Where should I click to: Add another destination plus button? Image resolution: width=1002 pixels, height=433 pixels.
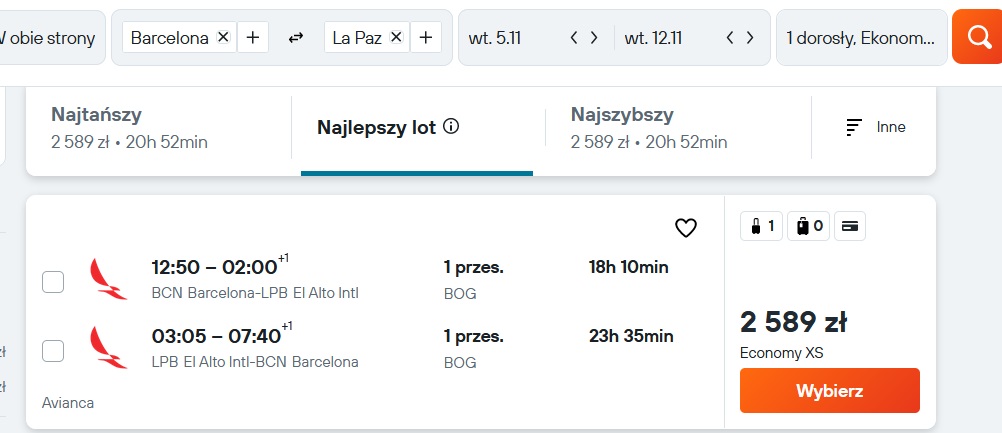426,38
